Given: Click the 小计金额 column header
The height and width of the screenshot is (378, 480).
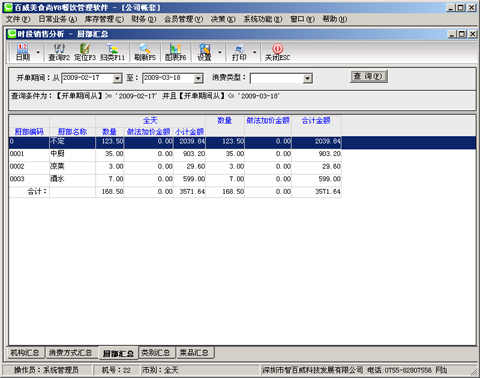Looking at the screenshot, I should pyautogui.click(x=189, y=132).
